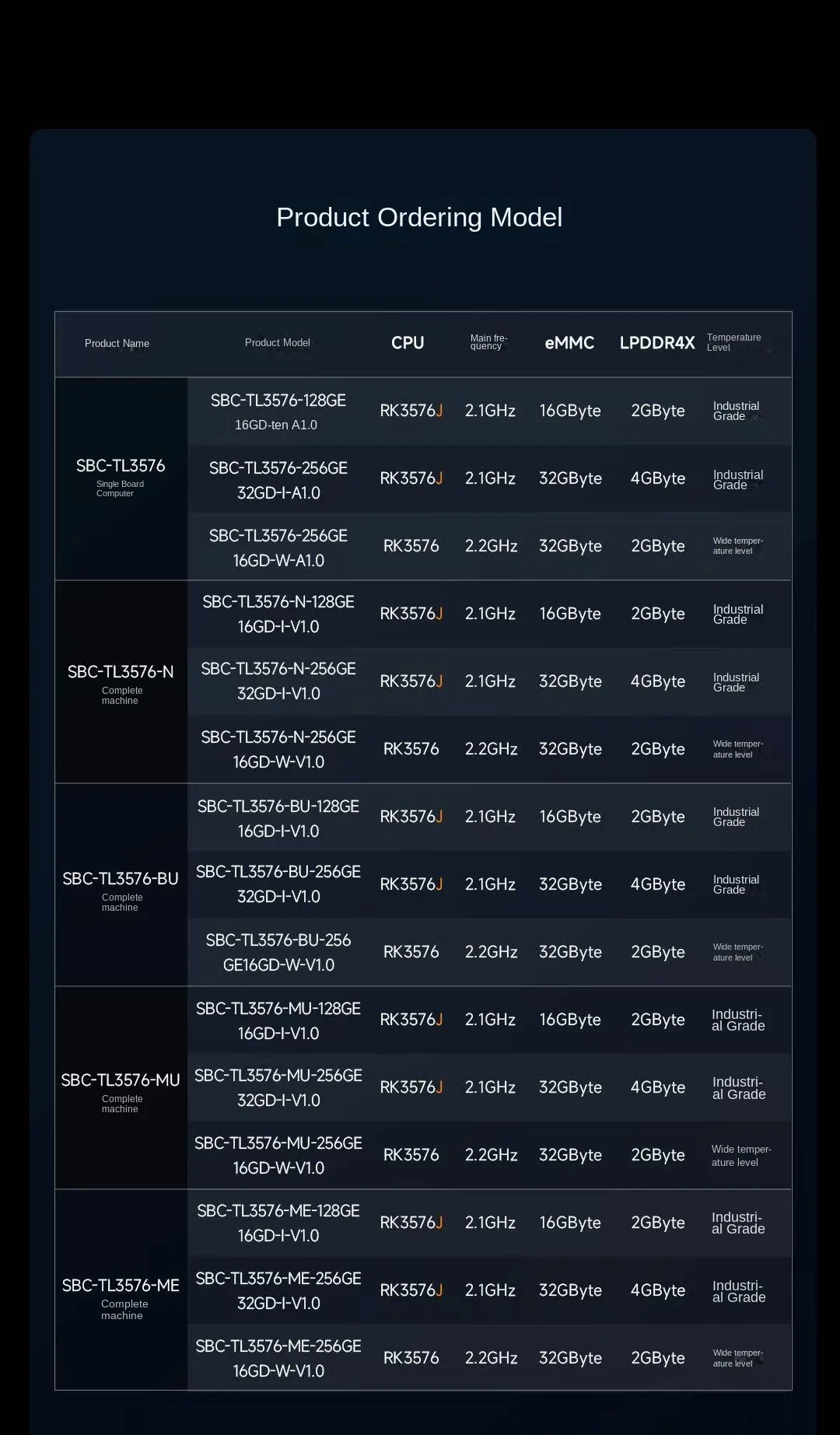Select the SBC-TL3576 Single Board Computer cell
Image resolution: width=840 pixels, height=1435 pixels.
[121, 478]
